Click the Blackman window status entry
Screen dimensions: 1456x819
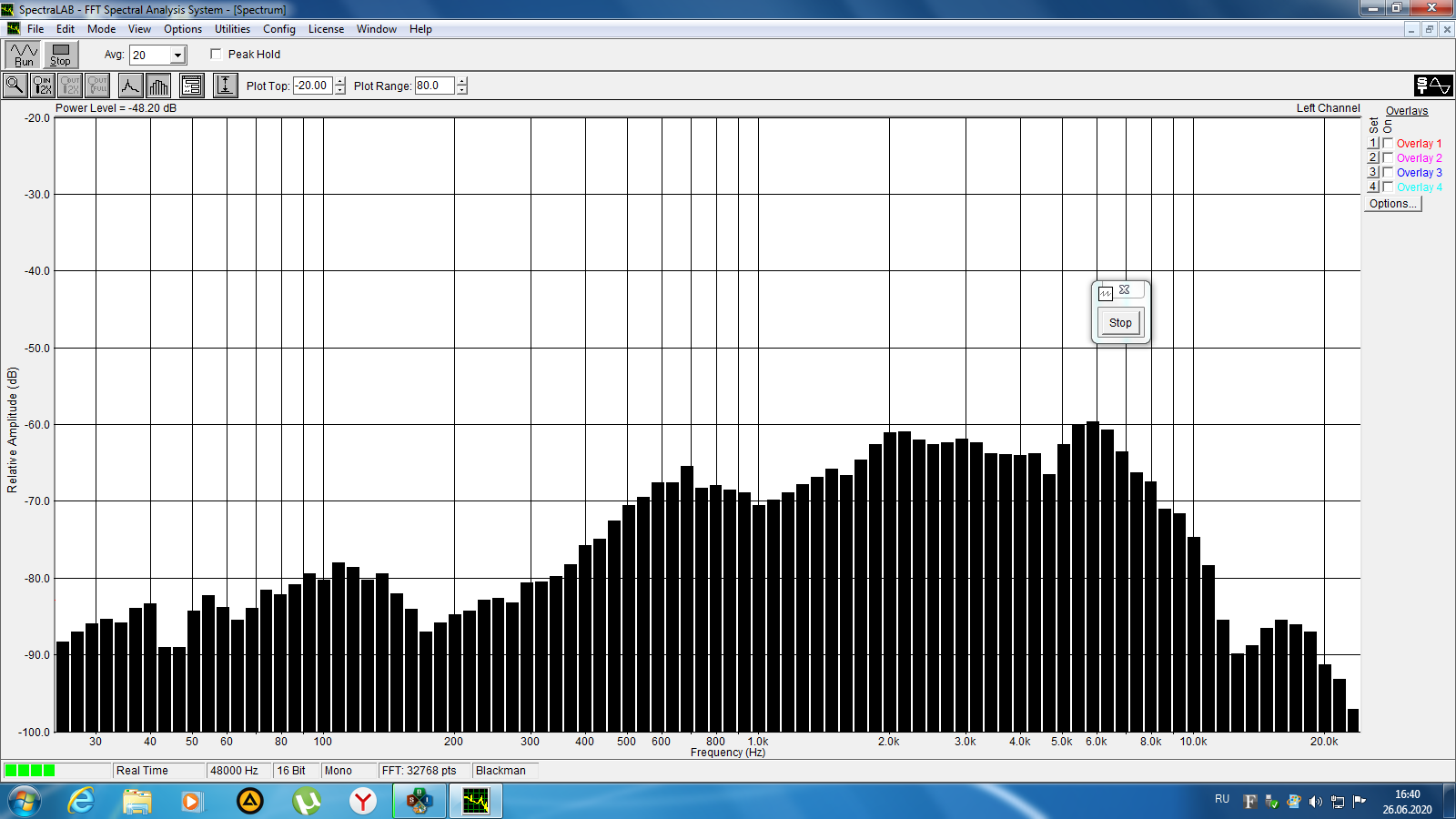click(x=505, y=771)
